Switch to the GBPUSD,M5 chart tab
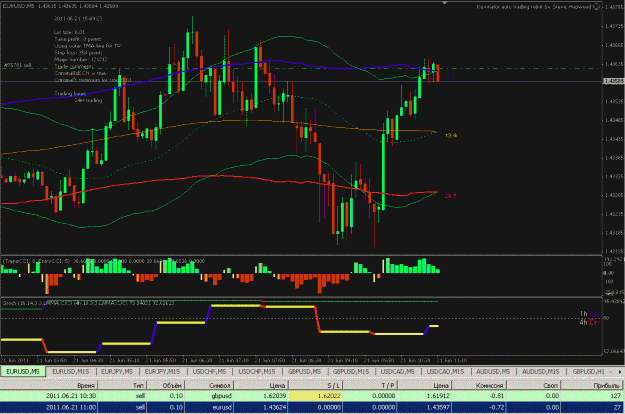Image resolution: width=625 pixels, height=414 pixels. tap(305, 371)
